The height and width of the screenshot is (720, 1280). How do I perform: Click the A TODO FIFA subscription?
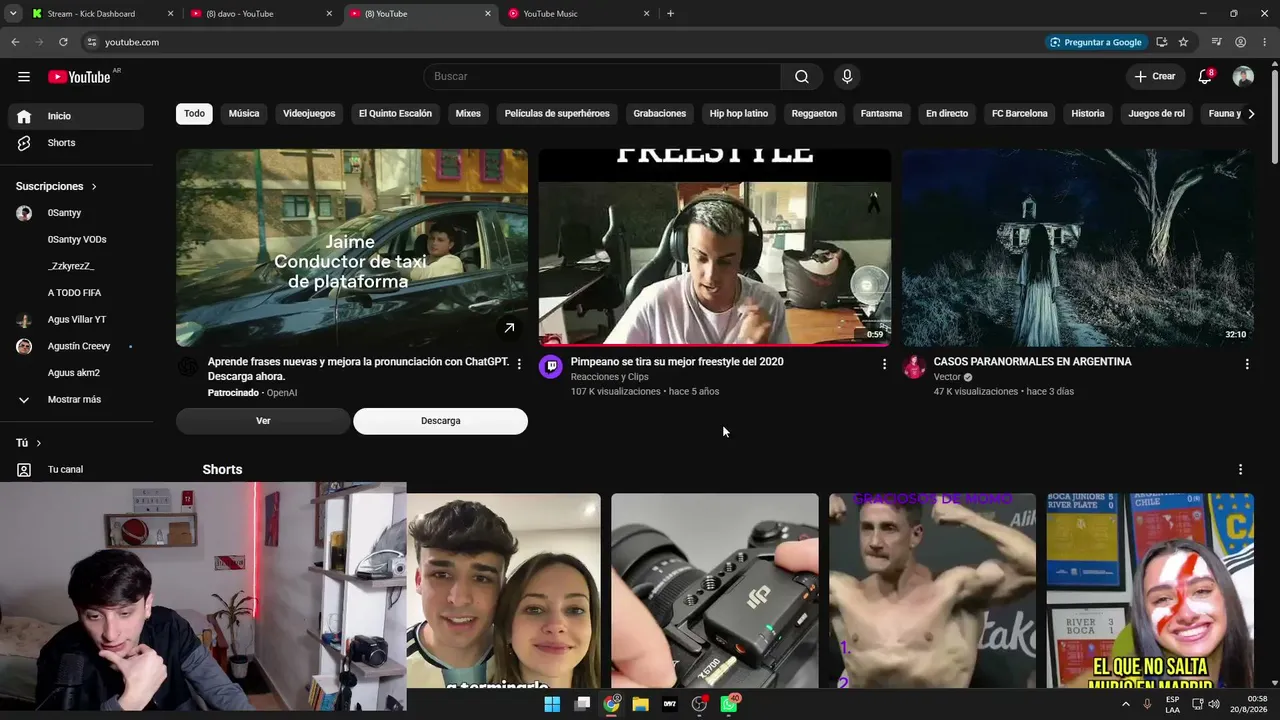tap(76, 293)
